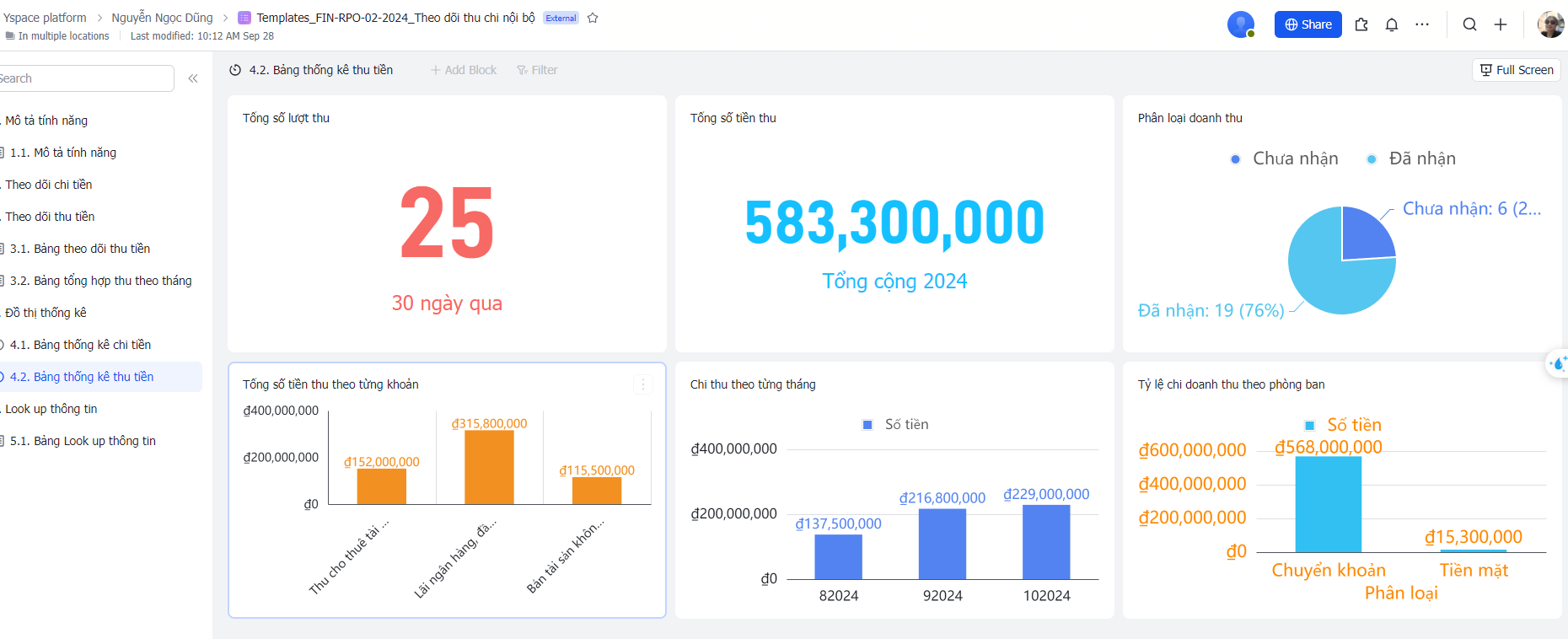Open the three-dot menu on khoản chart
Viewport: 1568px width, 639px height.
point(643,384)
